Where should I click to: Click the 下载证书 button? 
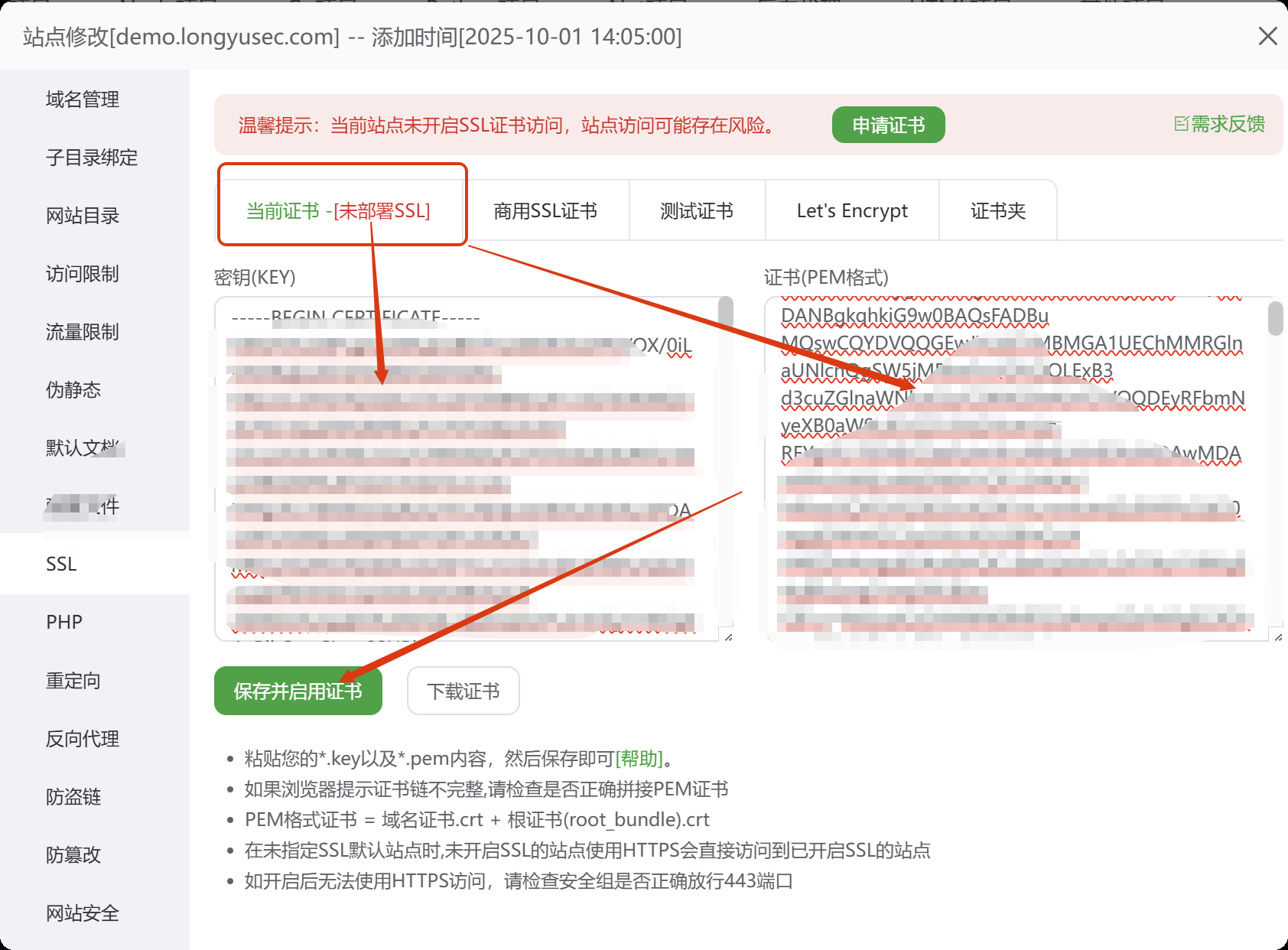click(463, 691)
